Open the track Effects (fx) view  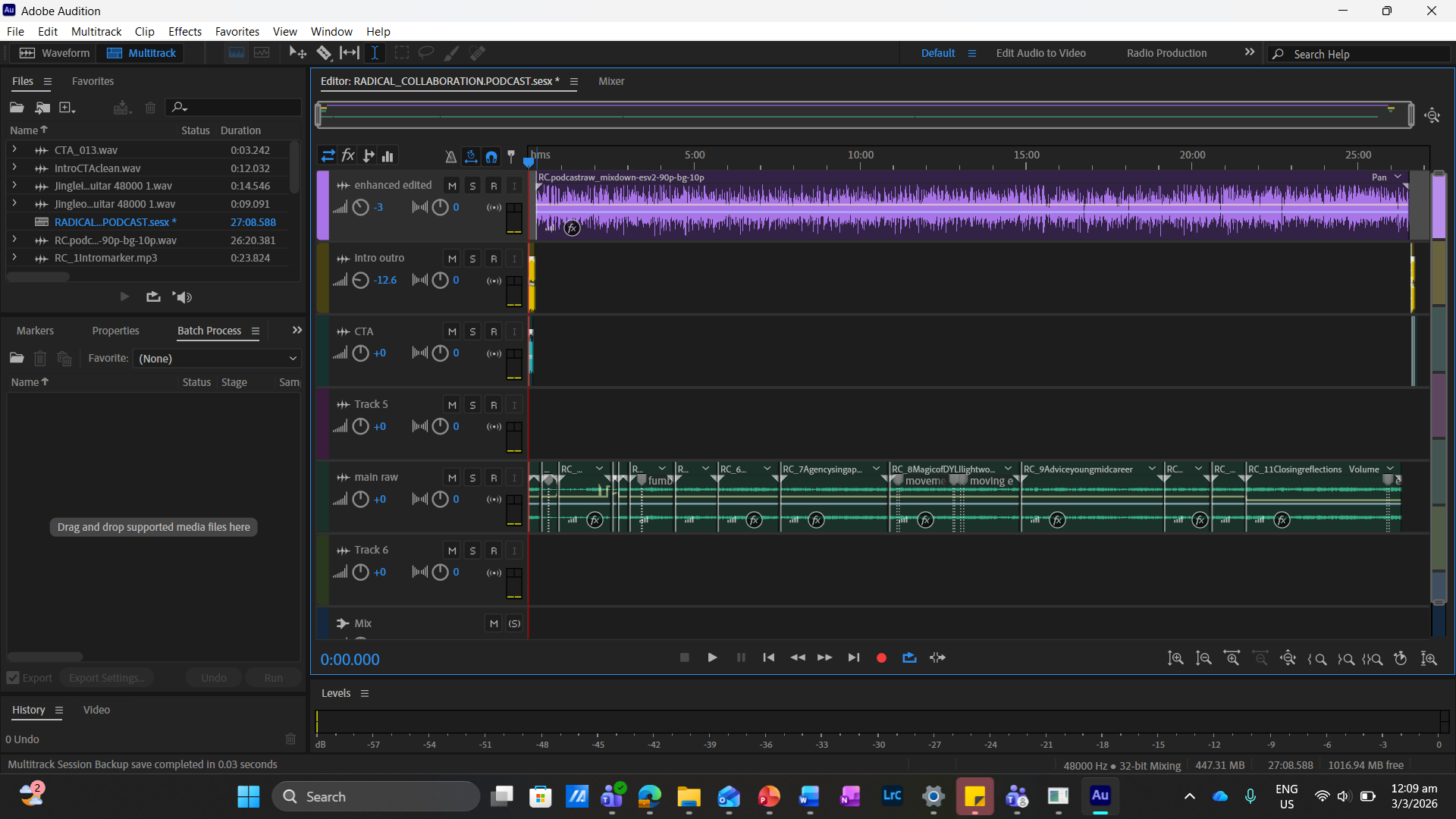[x=348, y=156]
